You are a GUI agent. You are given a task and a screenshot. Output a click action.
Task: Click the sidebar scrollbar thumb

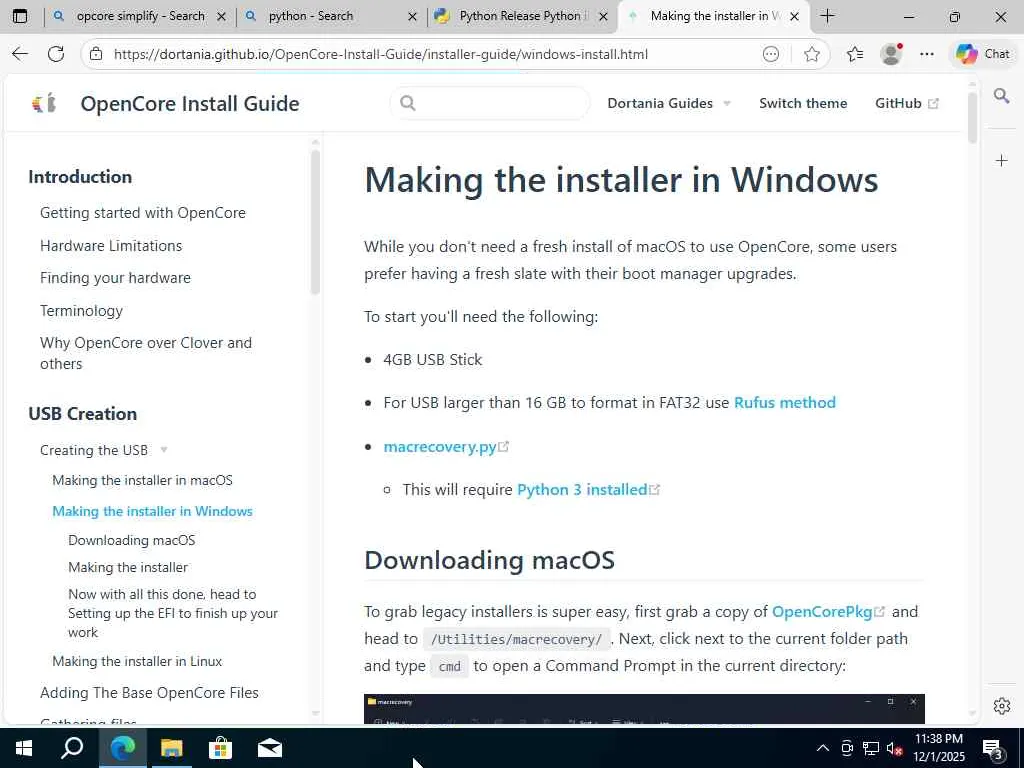pos(315,222)
